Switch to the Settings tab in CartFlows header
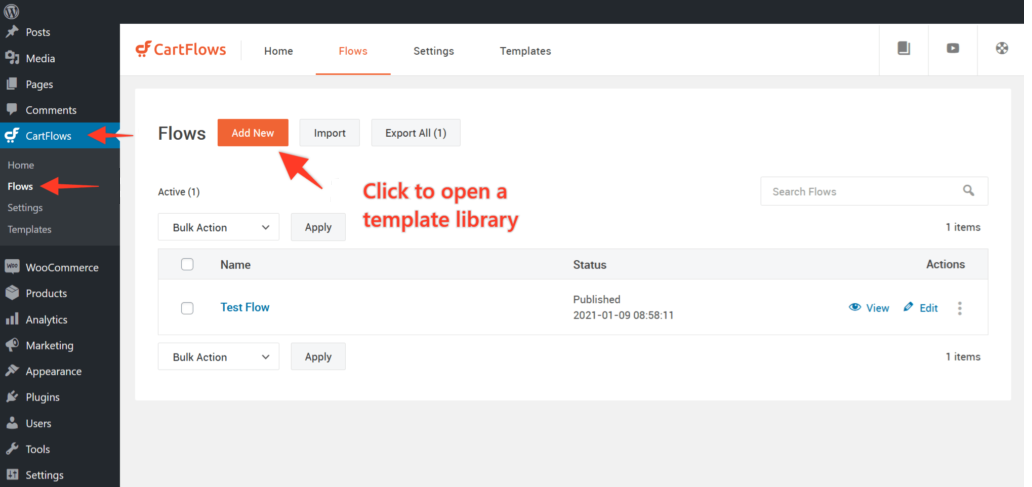This screenshot has height=487, width=1032. pos(433,51)
